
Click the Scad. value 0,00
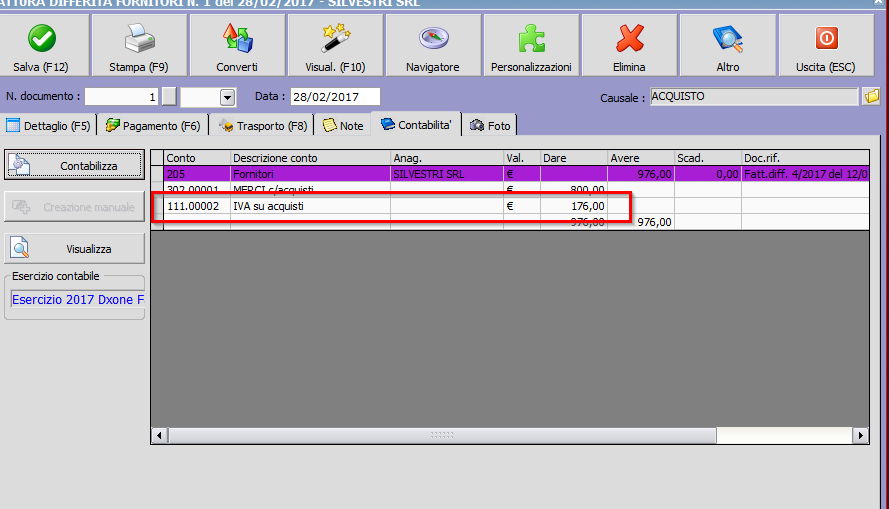coord(708,174)
